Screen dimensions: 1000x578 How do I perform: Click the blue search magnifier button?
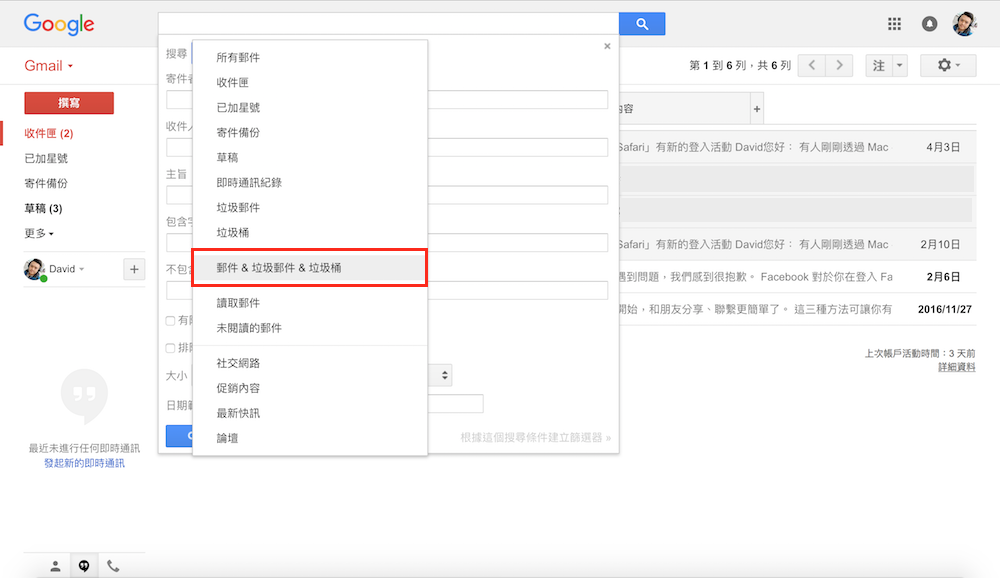coord(641,24)
